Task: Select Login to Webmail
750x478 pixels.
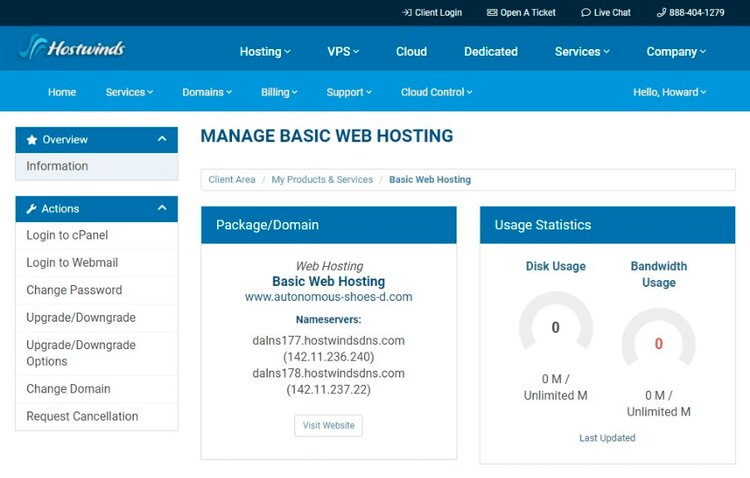Action: (97, 263)
